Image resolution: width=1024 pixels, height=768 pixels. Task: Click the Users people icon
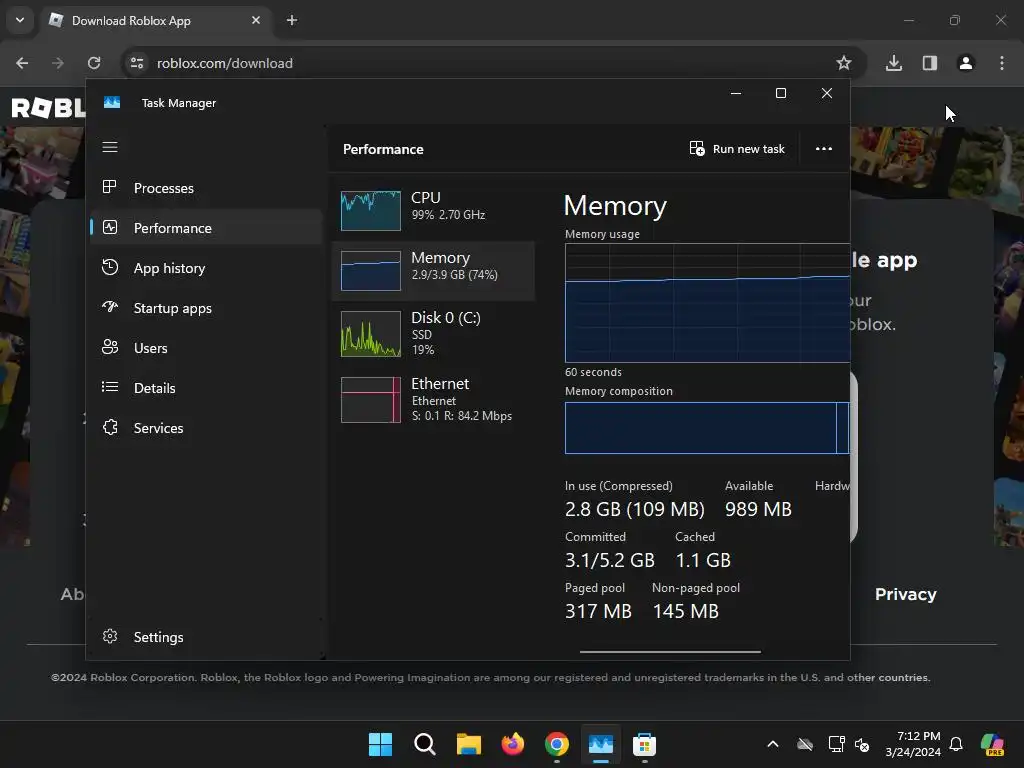point(110,347)
